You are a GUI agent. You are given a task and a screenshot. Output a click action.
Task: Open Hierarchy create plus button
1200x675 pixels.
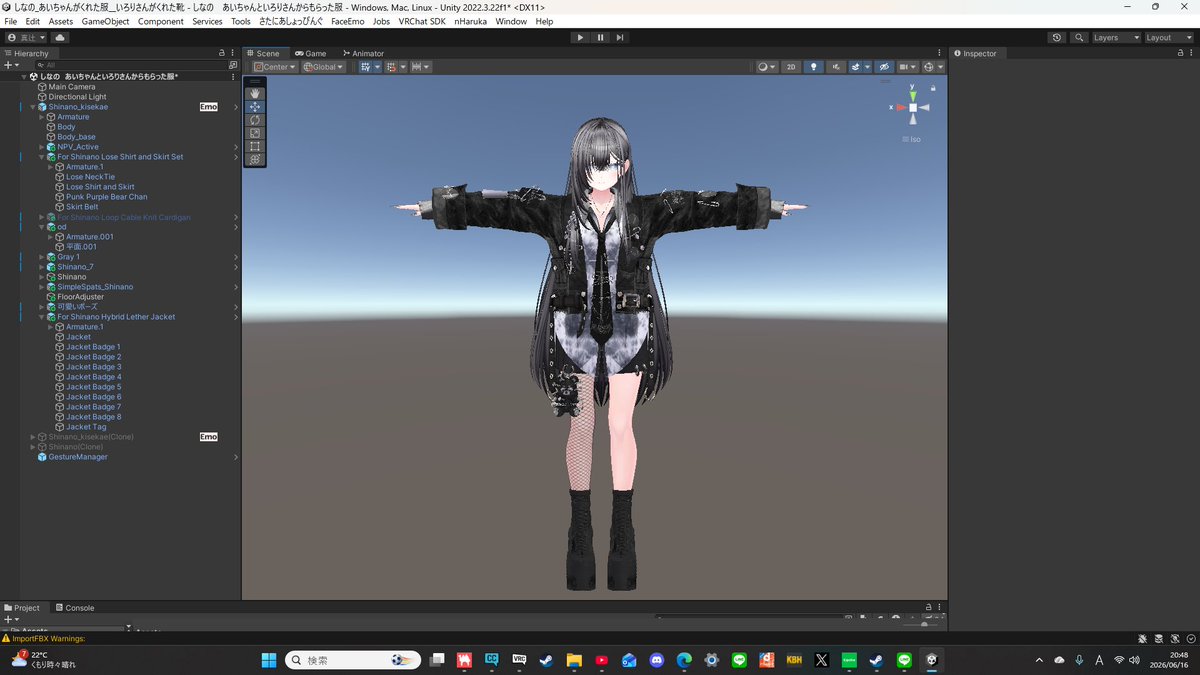pyautogui.click(x=10, y=65)
